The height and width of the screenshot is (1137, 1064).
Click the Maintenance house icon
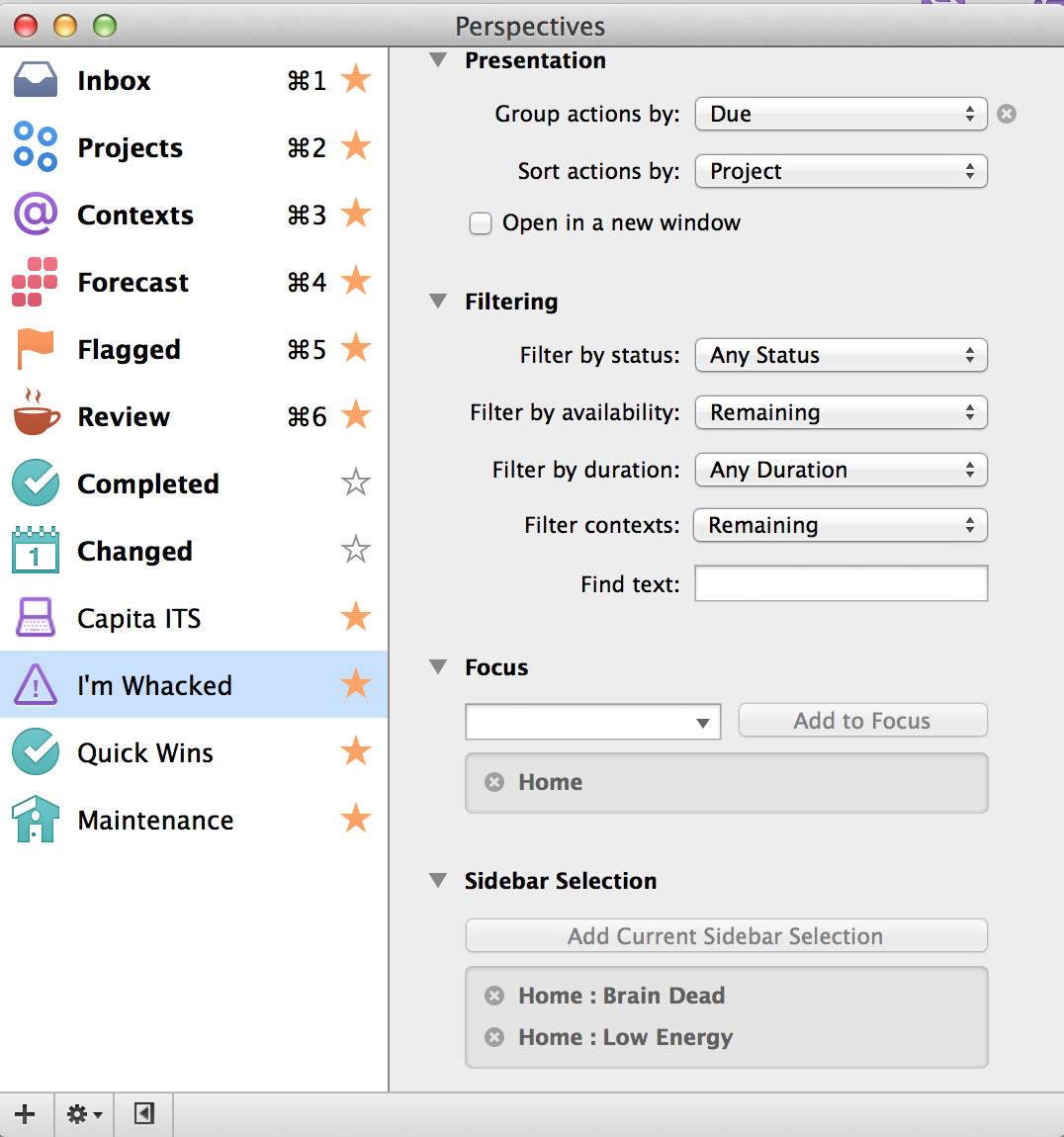[36, 820]
